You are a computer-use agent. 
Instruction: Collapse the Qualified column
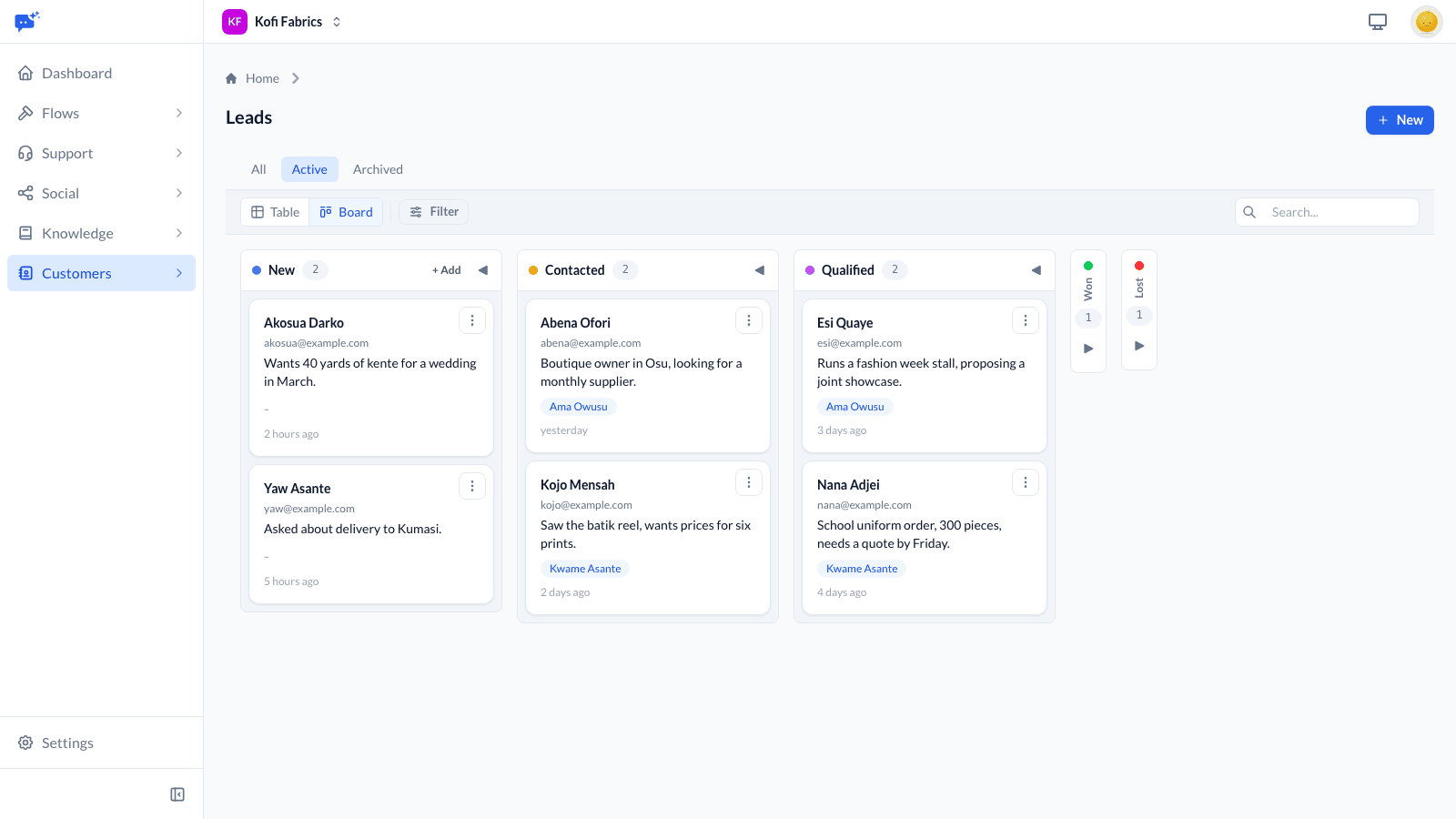1036,270
